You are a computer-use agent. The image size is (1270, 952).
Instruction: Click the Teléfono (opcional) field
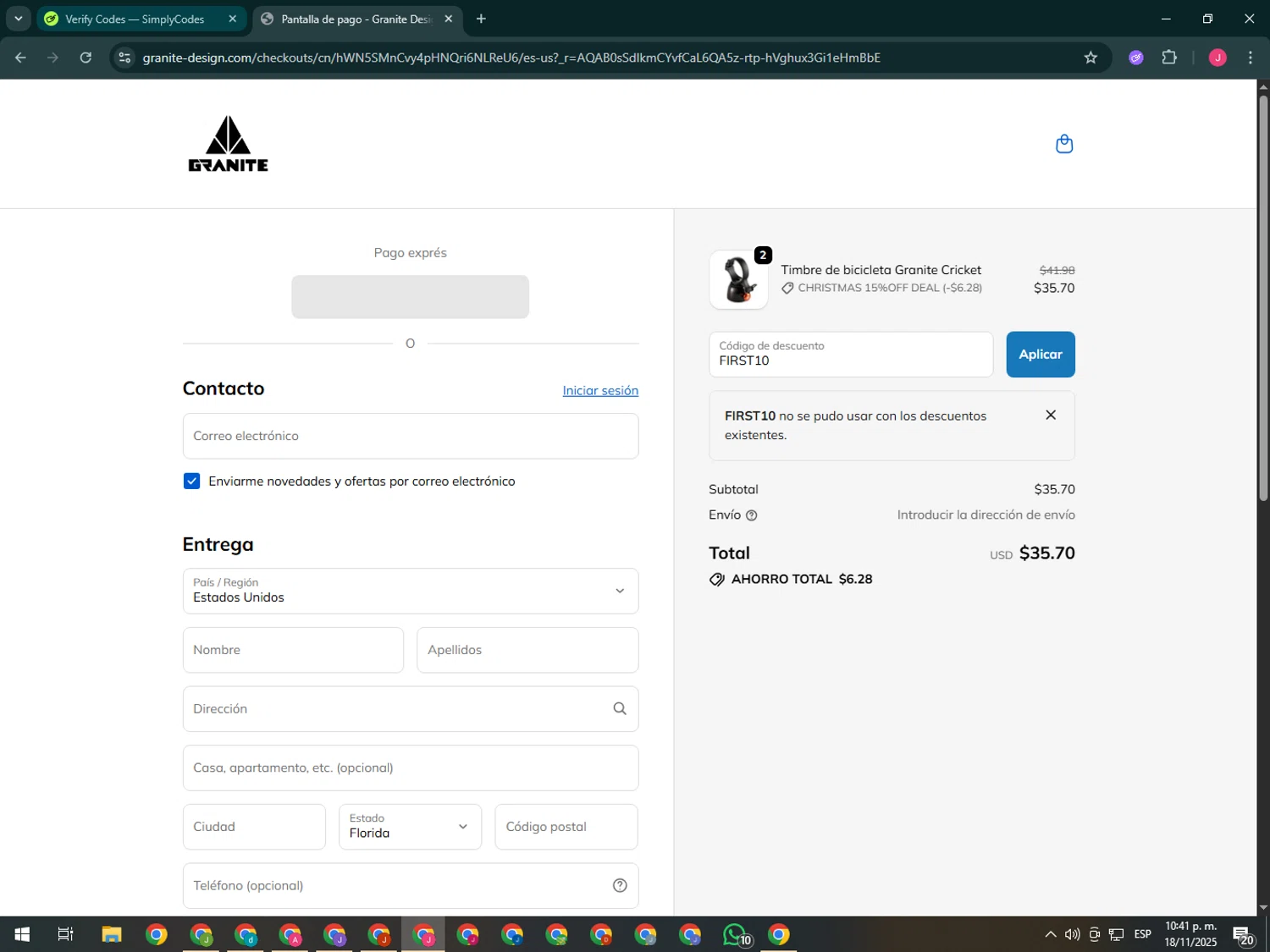(411, 886)
